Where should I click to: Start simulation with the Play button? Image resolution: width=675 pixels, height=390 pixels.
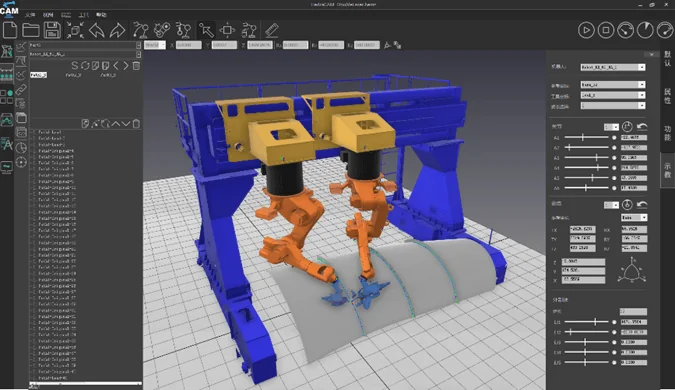point(586,30)
